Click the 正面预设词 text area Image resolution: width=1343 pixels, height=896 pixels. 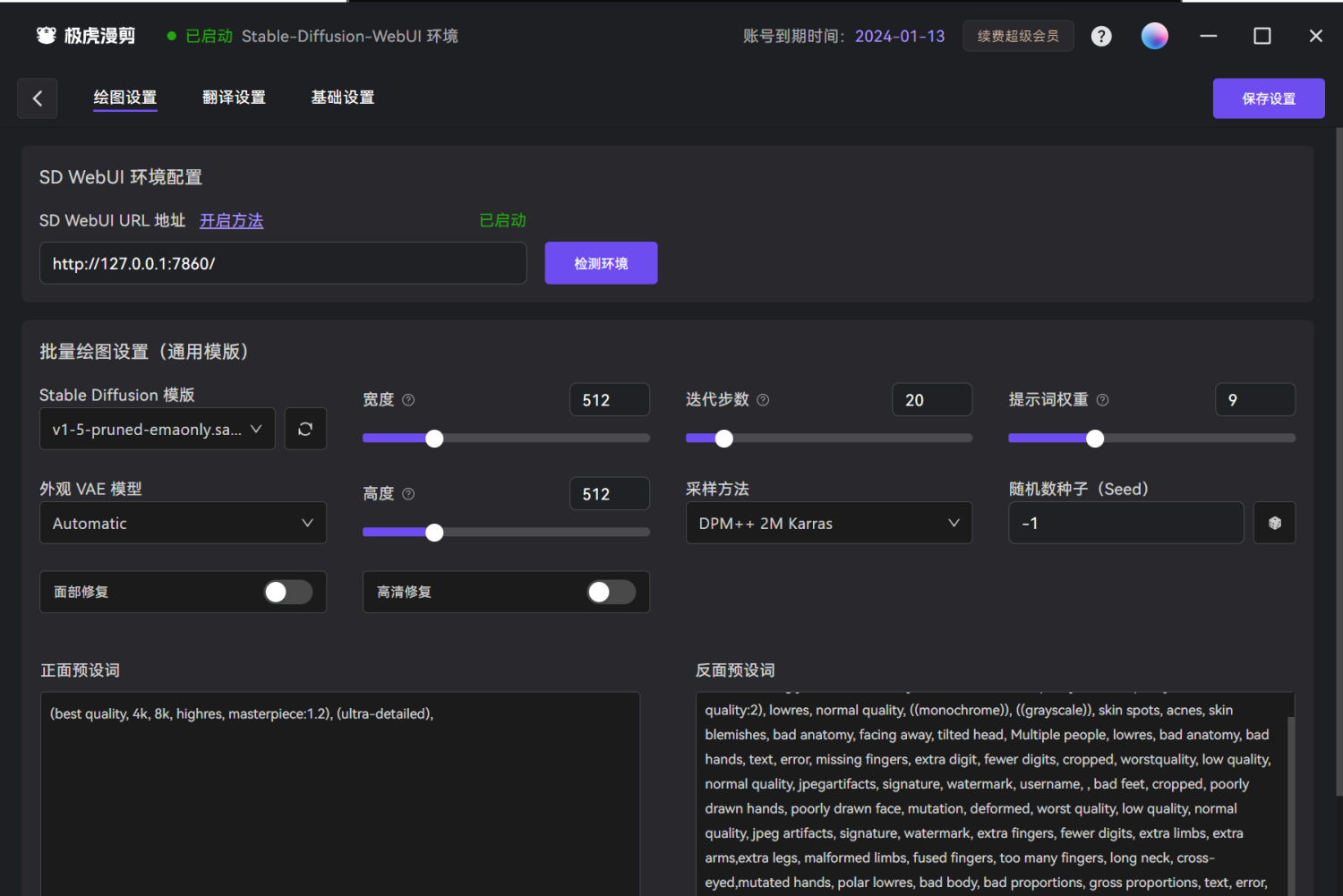pyautogui.click(x=340, y=794)
